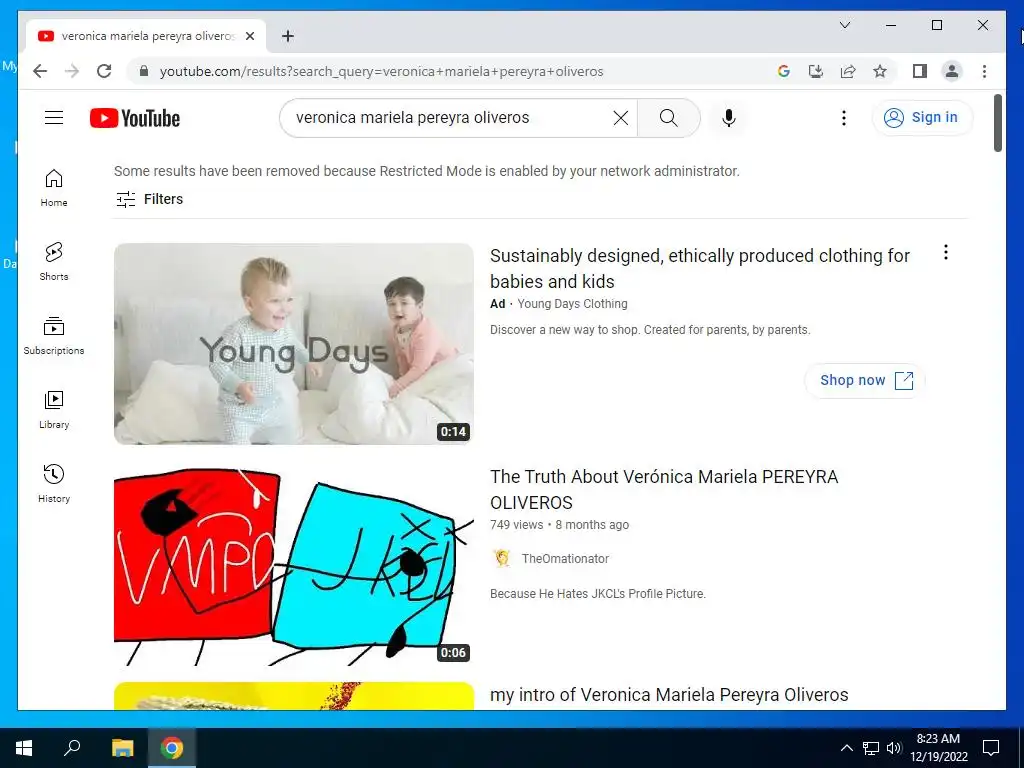Open the Windows Start menu
The width and height of the screenshot is (1024, 768).
pyautogui.click(x=24, y=748)
